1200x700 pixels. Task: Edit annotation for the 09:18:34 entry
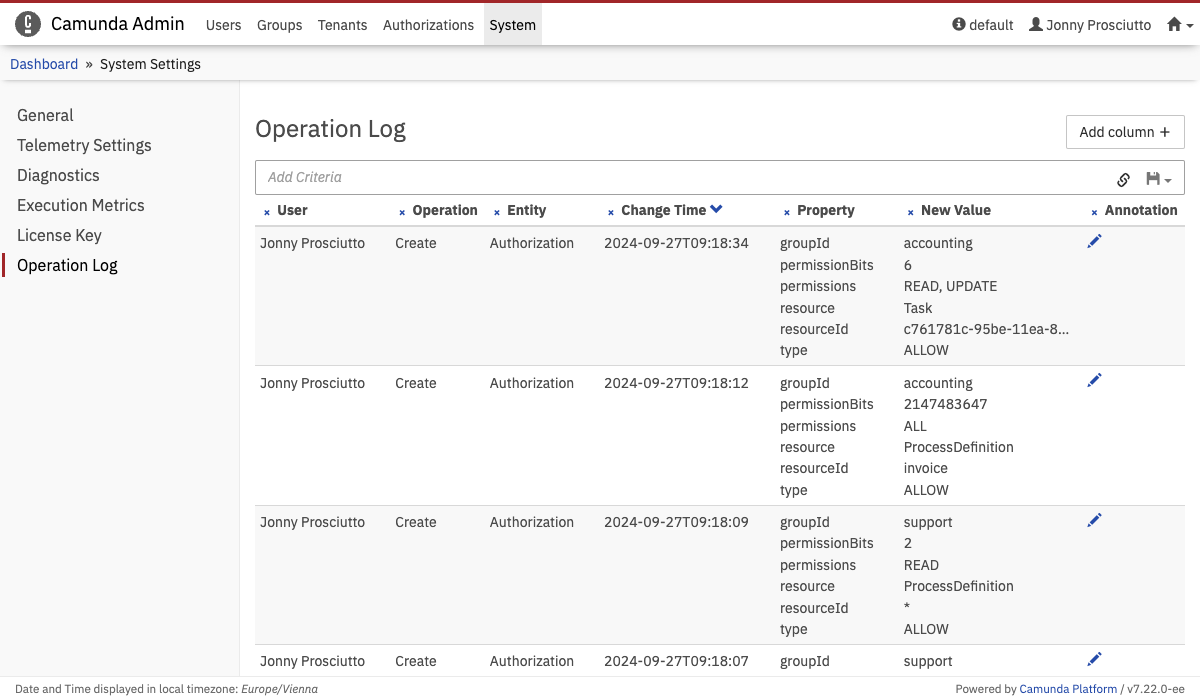[1094, 241]
